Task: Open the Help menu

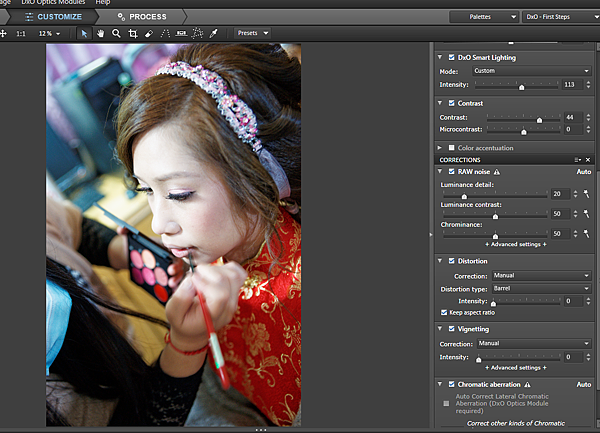Action: pos(103,3)
